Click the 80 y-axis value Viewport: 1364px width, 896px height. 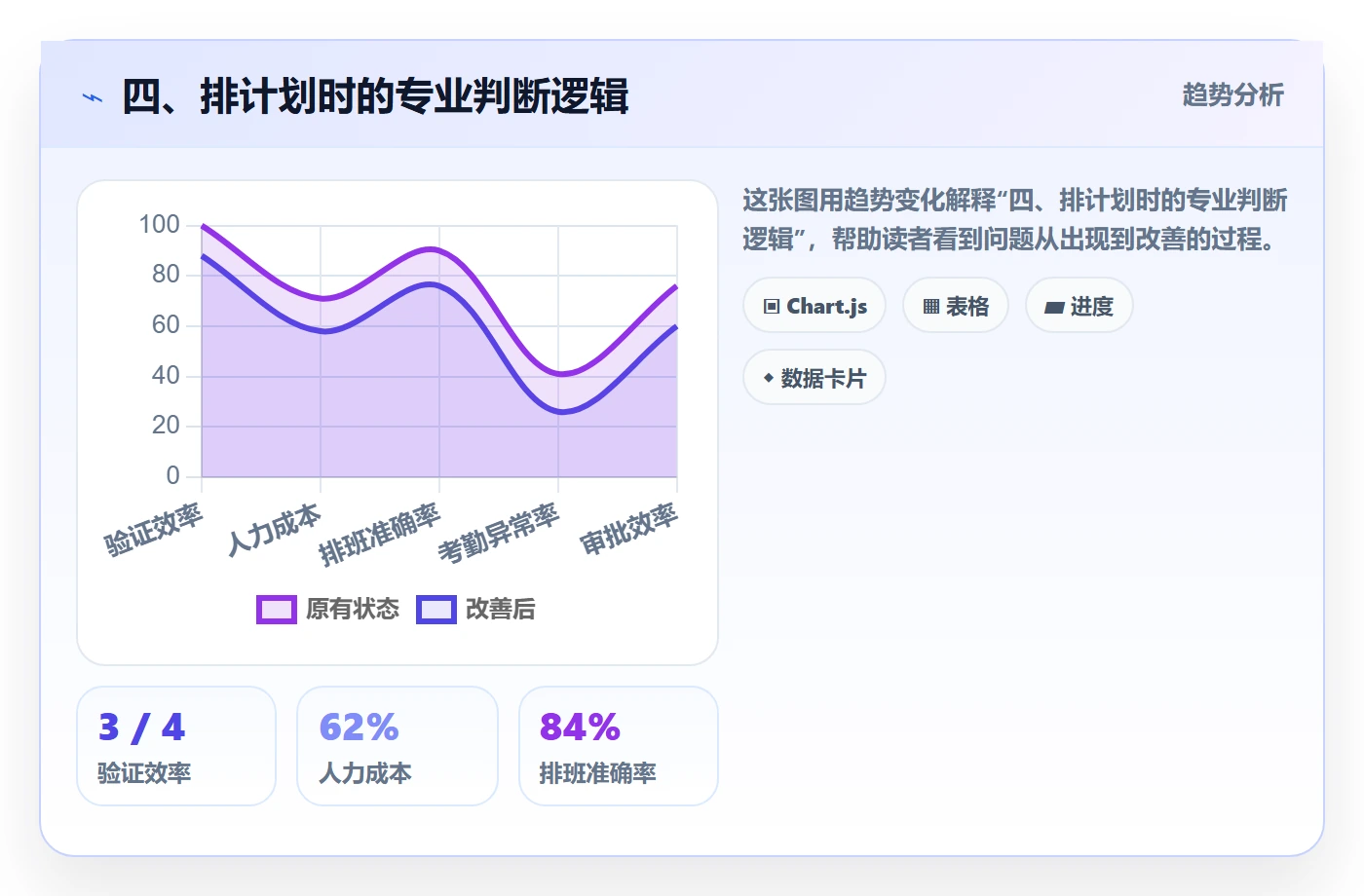pos(167,274)
